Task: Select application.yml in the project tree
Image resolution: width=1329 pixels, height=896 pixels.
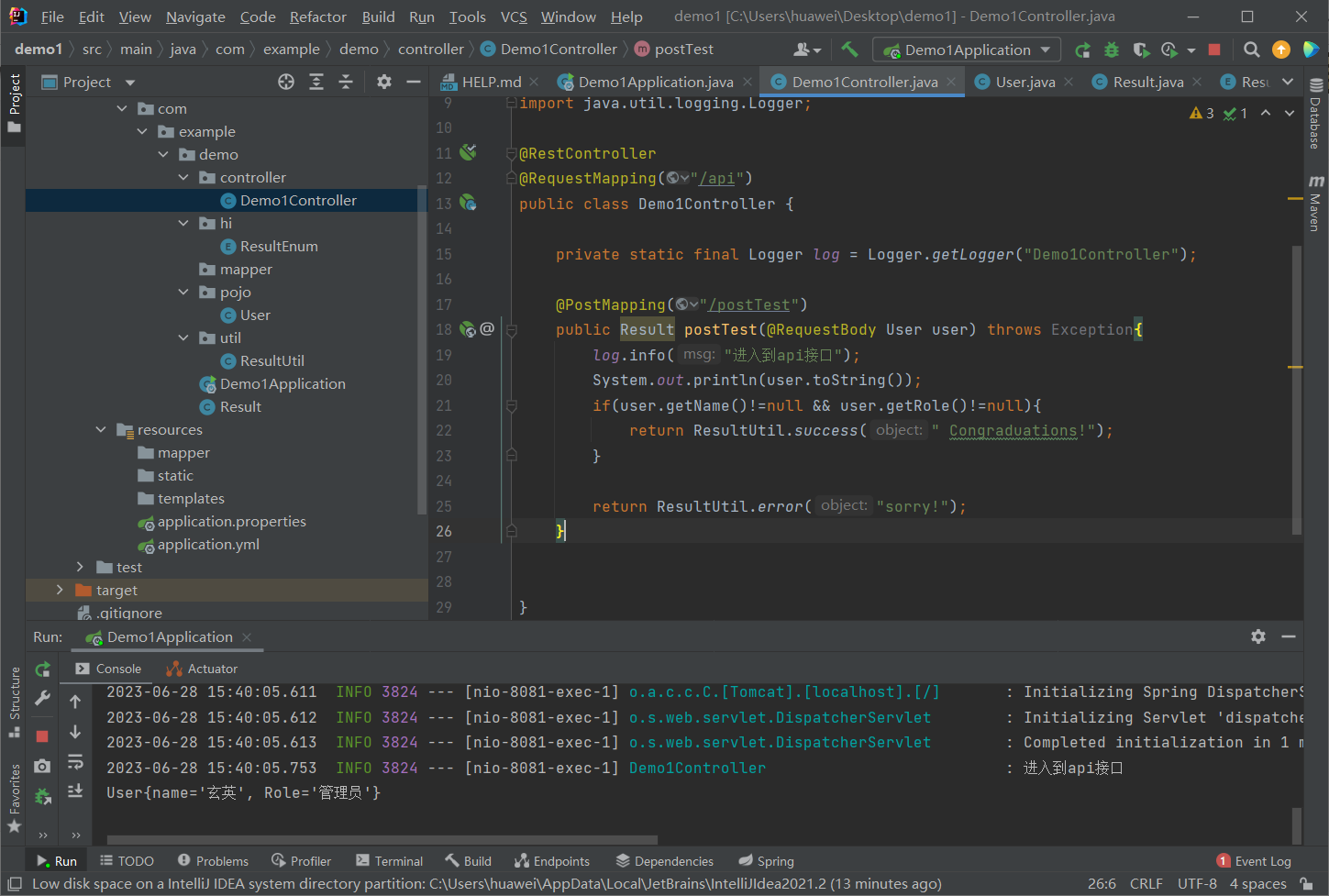Action: point(208,544)
